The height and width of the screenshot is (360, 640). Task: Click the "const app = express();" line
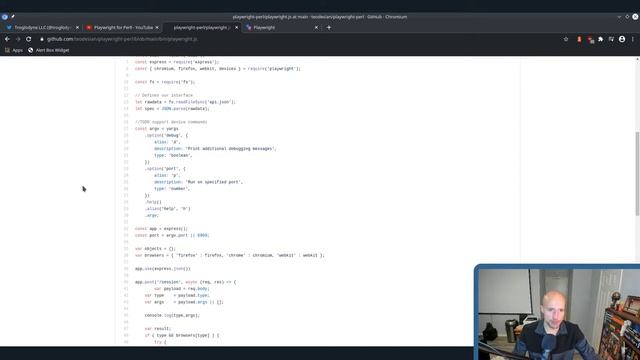click(x=161, y=229)
